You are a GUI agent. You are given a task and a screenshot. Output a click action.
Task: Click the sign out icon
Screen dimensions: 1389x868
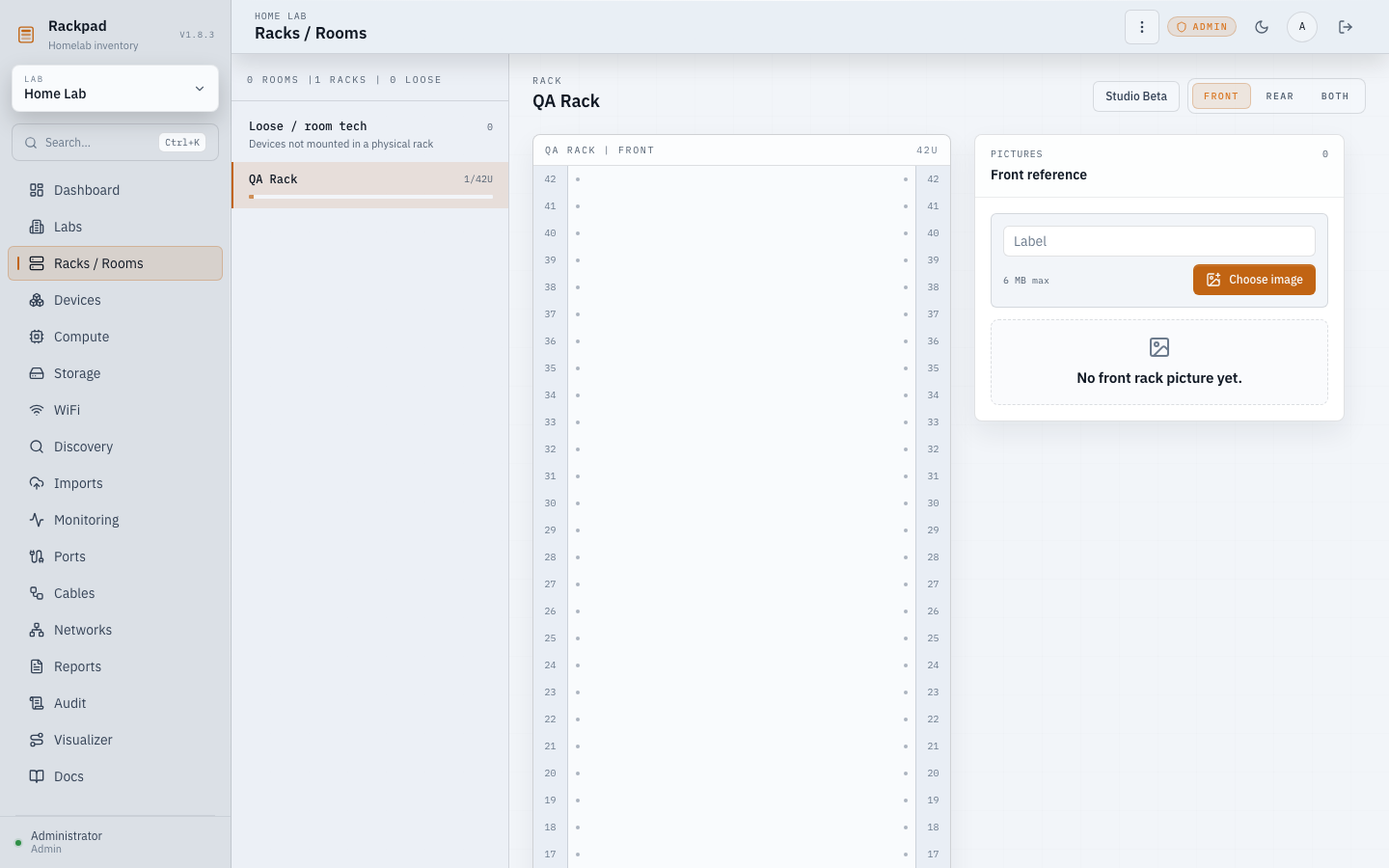(x=1346, y=27)
